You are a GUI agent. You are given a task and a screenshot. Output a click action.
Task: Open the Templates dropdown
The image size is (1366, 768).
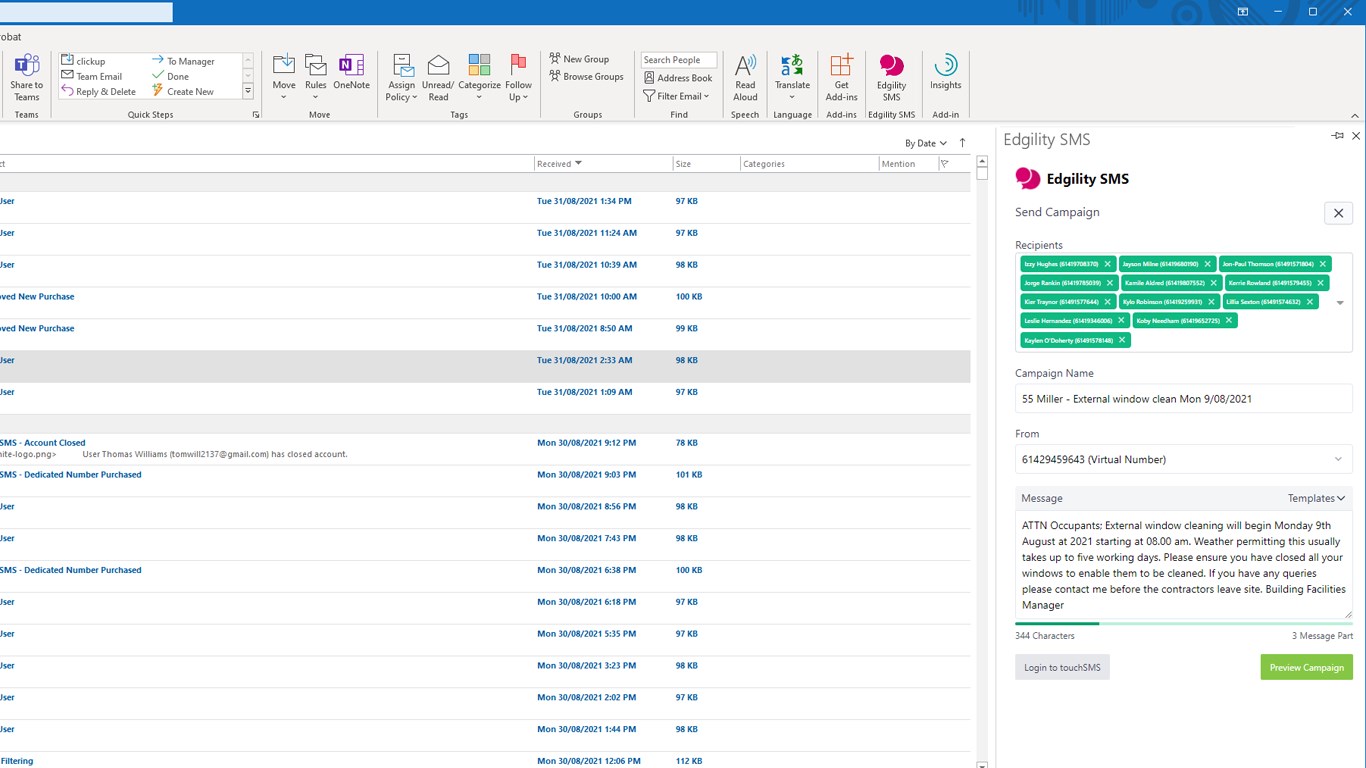tap(1316, 498)
